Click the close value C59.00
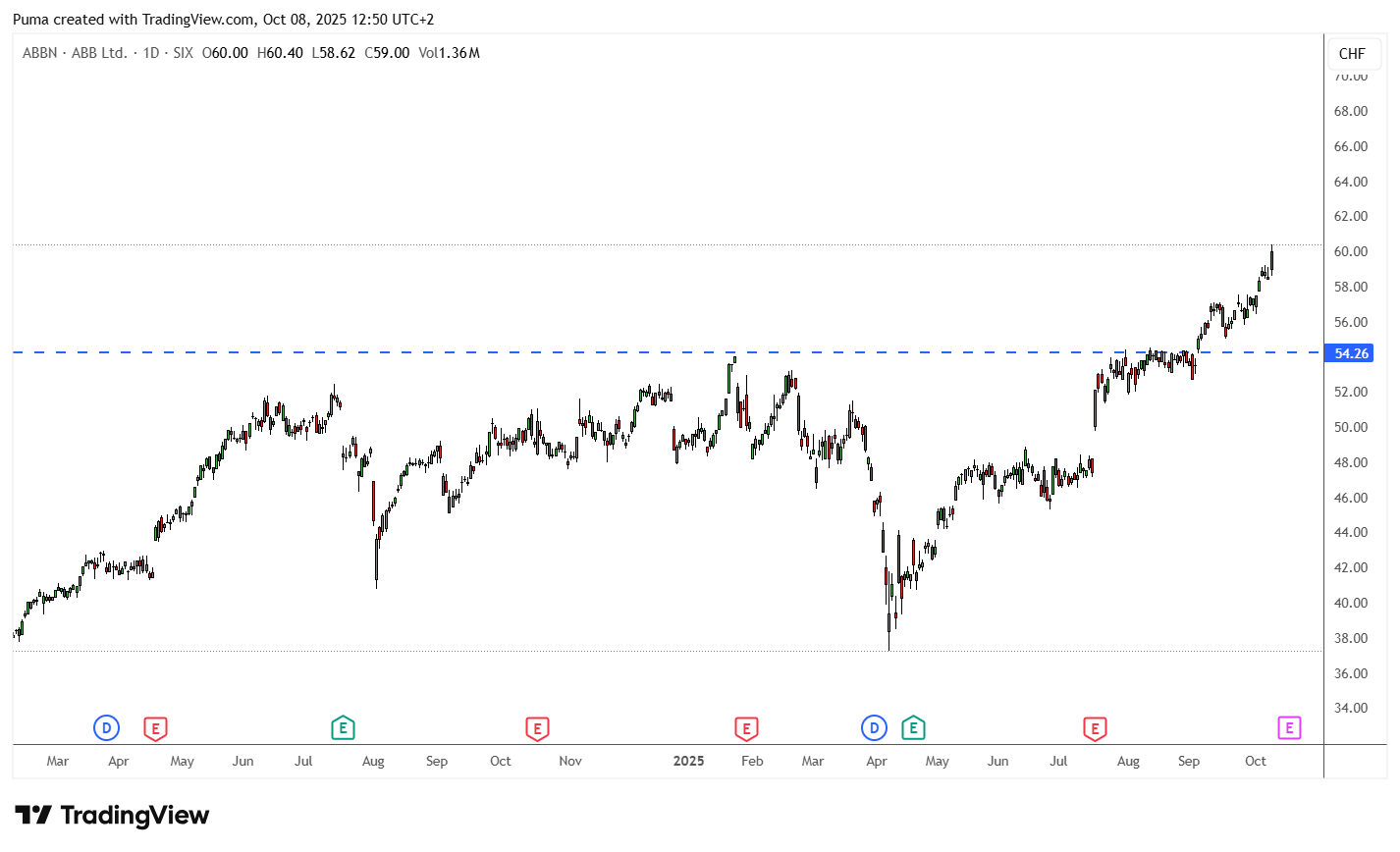 pyautogui.click(x=387, y=53)
